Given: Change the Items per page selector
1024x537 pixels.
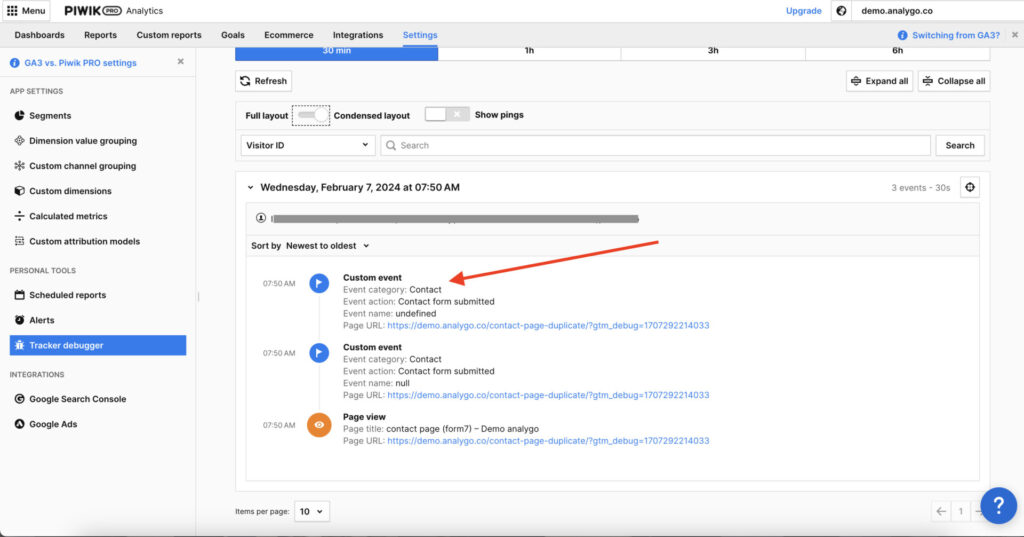Looking at the screenshot, I should 312,511.
